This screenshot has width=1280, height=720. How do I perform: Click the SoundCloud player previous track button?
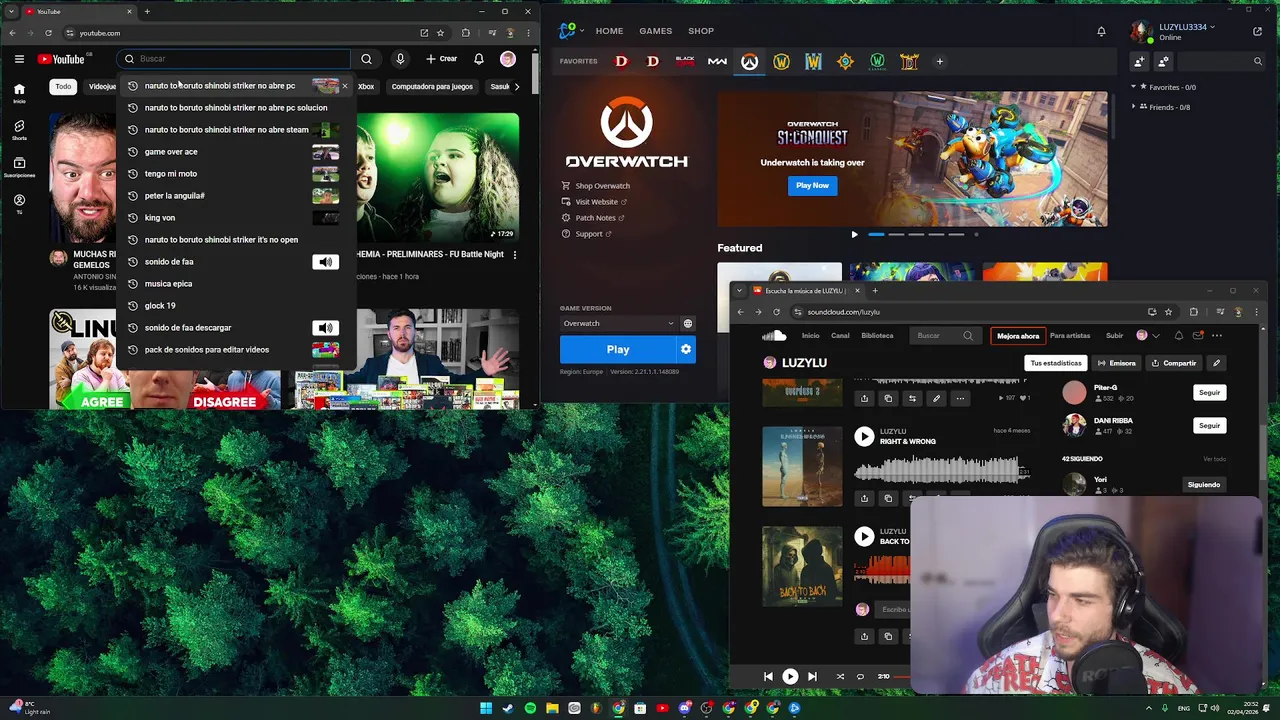[768, 676]
